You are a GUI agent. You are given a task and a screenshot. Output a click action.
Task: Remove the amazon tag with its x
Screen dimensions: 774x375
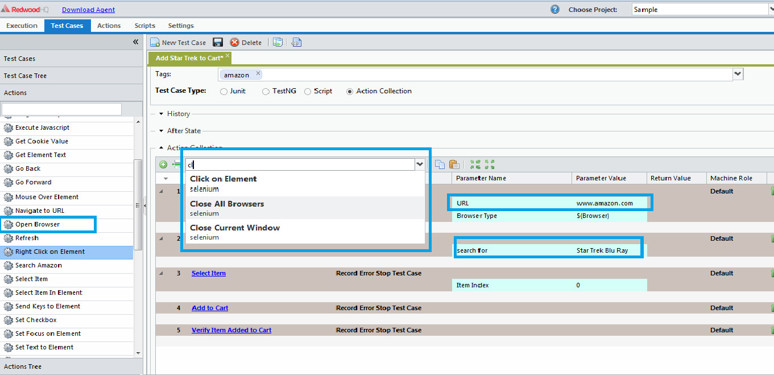(258, 73)
